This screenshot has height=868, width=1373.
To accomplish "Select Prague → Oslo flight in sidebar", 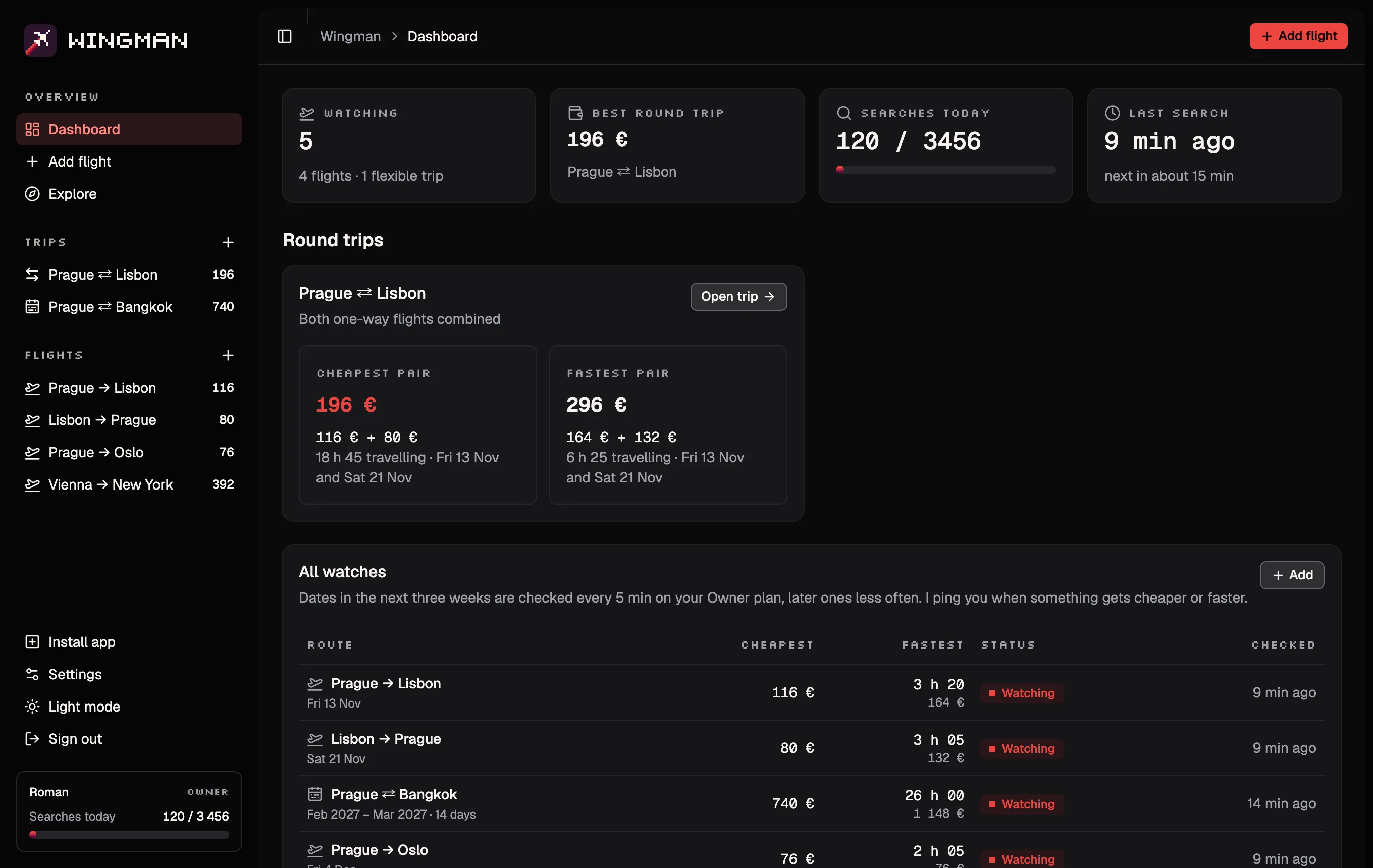I will (129, 453).
